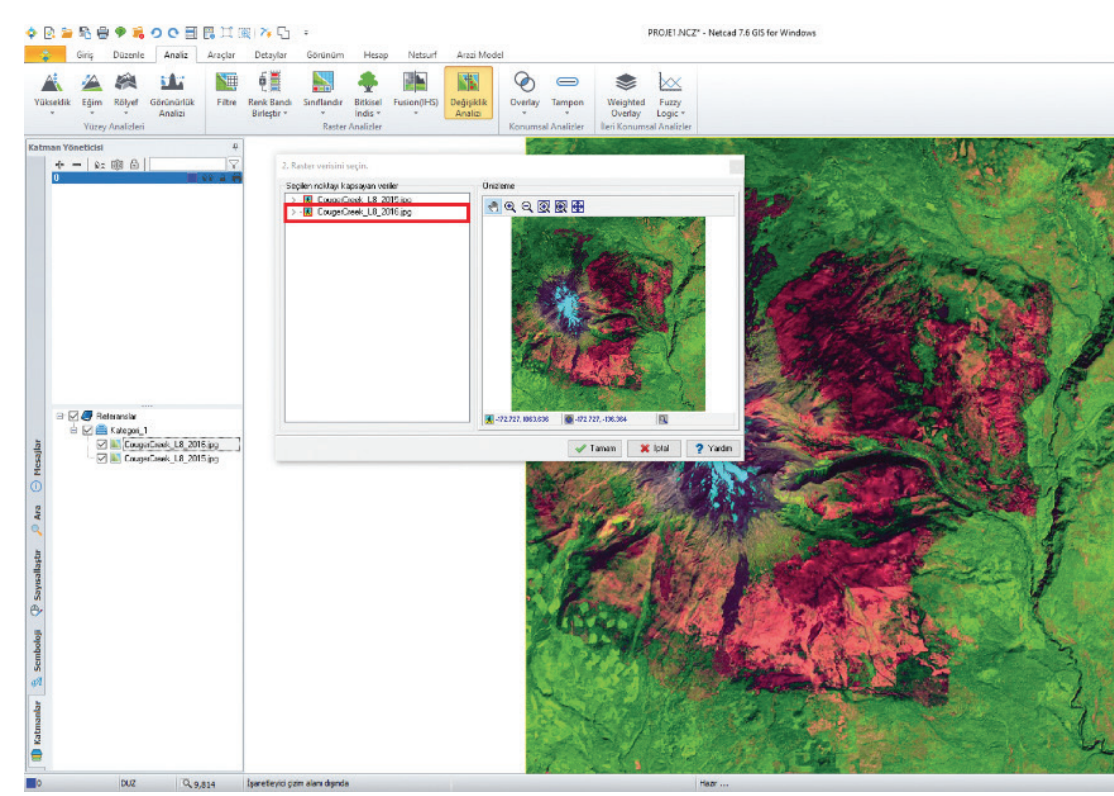The image size is (1114, 796).
Task: Click the Tamam button
Action: pyautogui.click(x=595, y=449)
